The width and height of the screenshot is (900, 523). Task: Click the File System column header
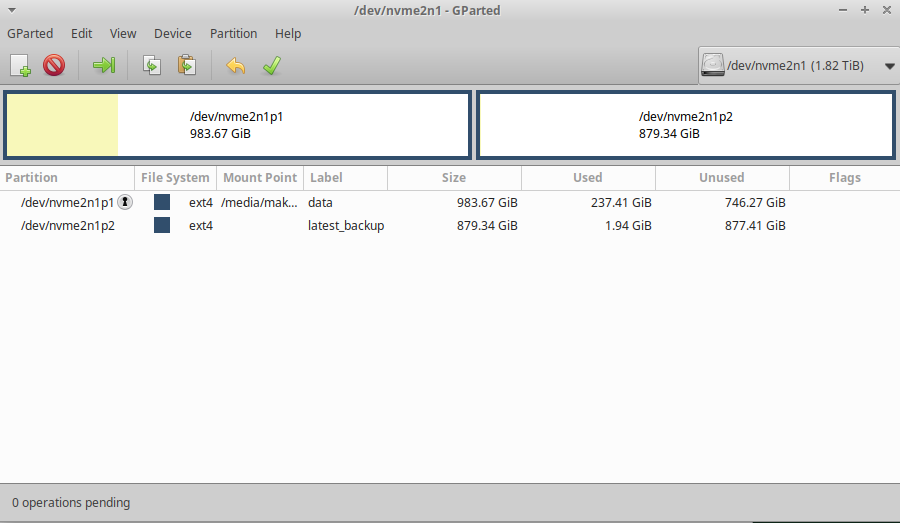point(175,177)
